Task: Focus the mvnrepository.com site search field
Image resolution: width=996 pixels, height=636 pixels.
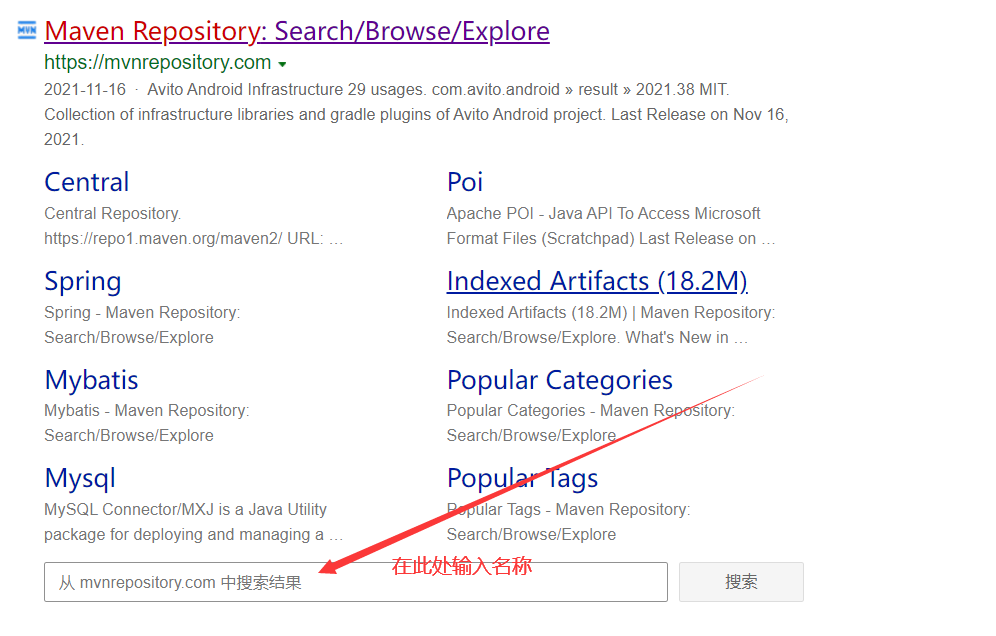Action: (356, 582)
